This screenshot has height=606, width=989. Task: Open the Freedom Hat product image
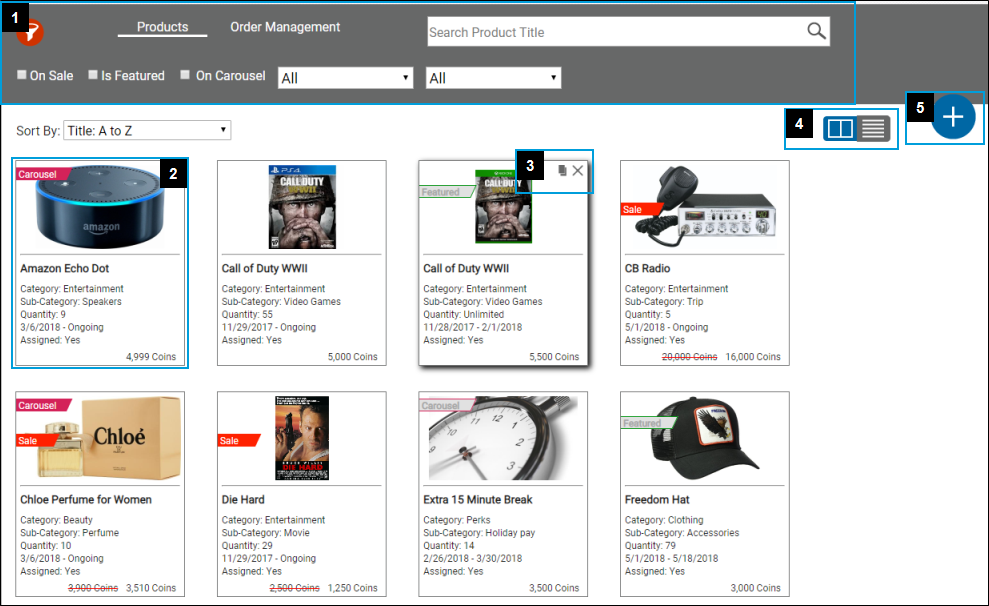tap(705, 438)
